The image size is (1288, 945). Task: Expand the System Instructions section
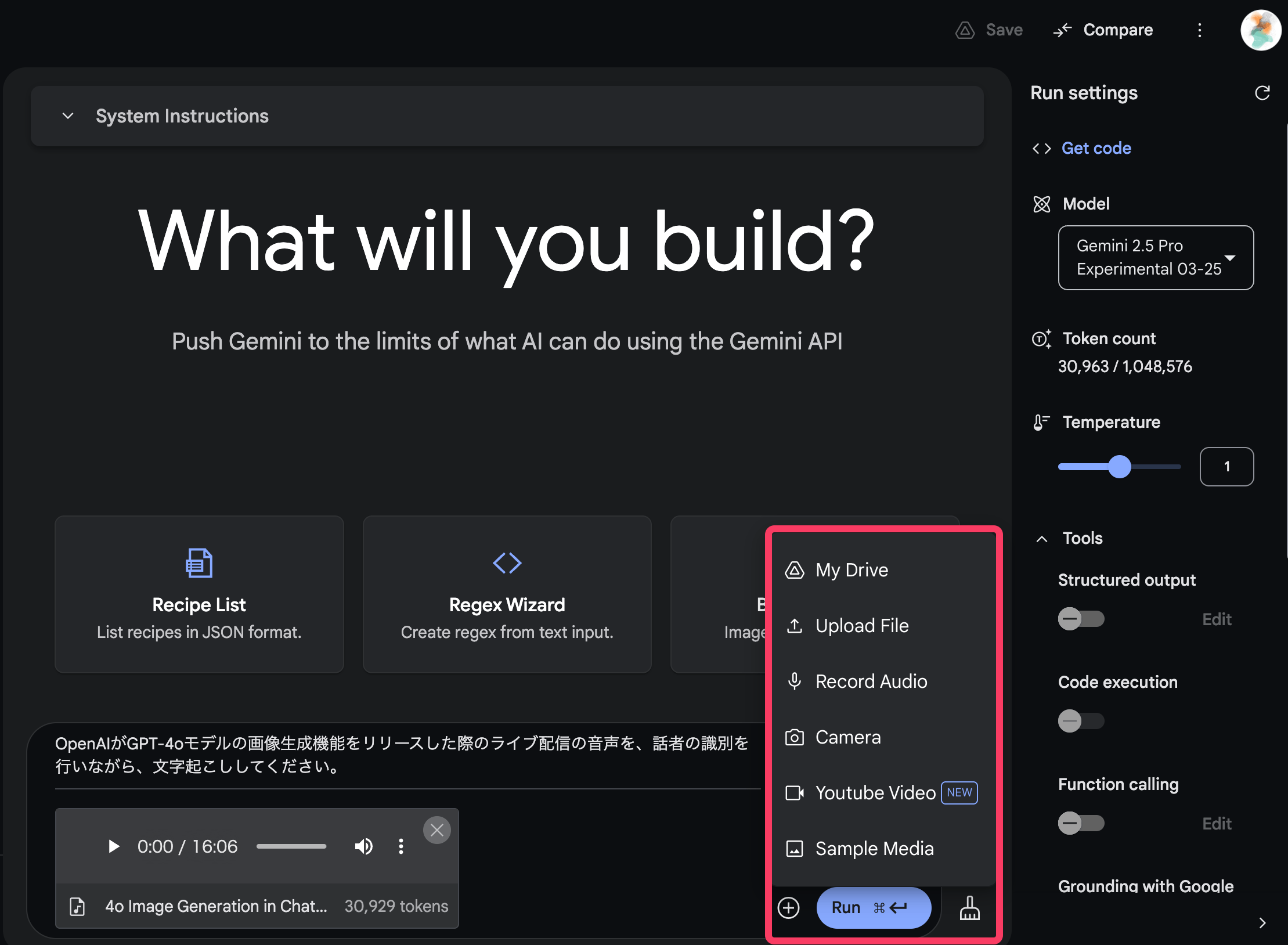click(x=68, y=116)
